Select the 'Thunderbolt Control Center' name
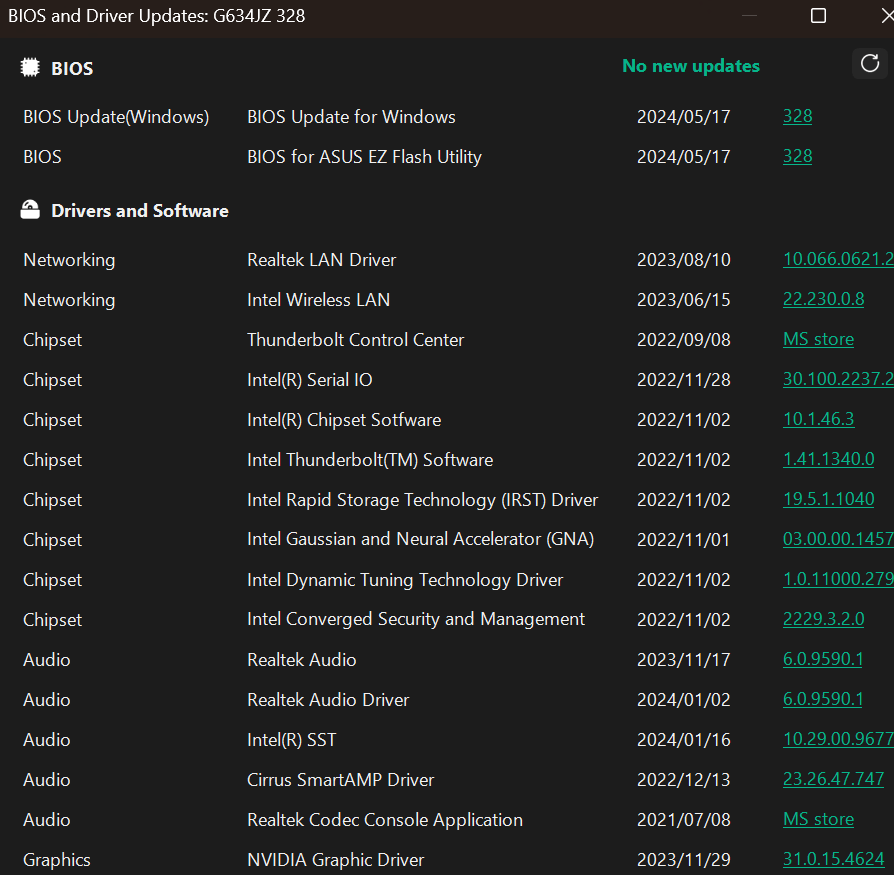894x875 pixels. (355, 340)
